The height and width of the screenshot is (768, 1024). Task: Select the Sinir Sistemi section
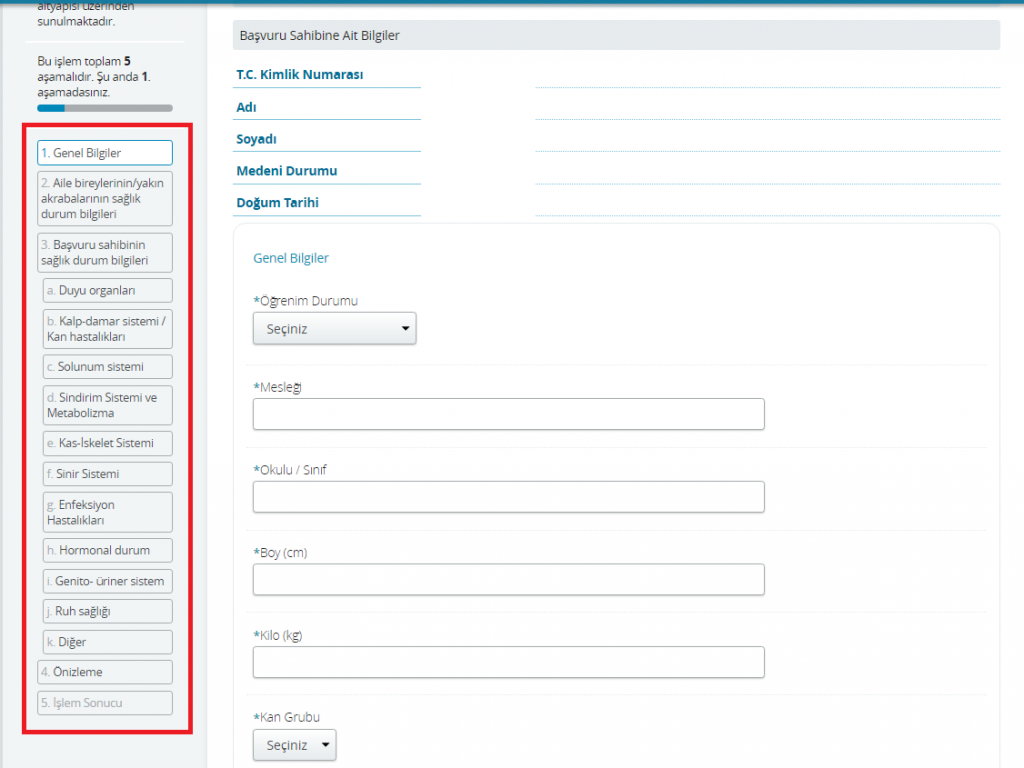point(108,474)
